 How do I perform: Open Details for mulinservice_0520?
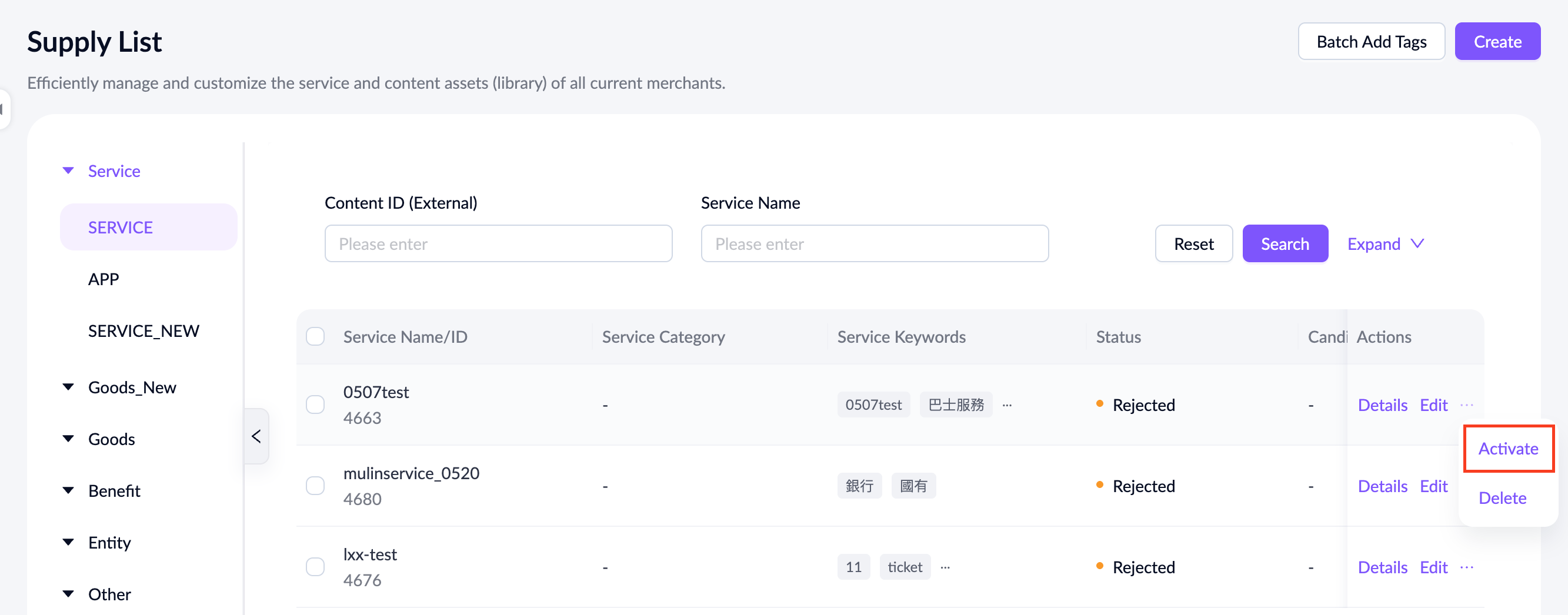1382,486
